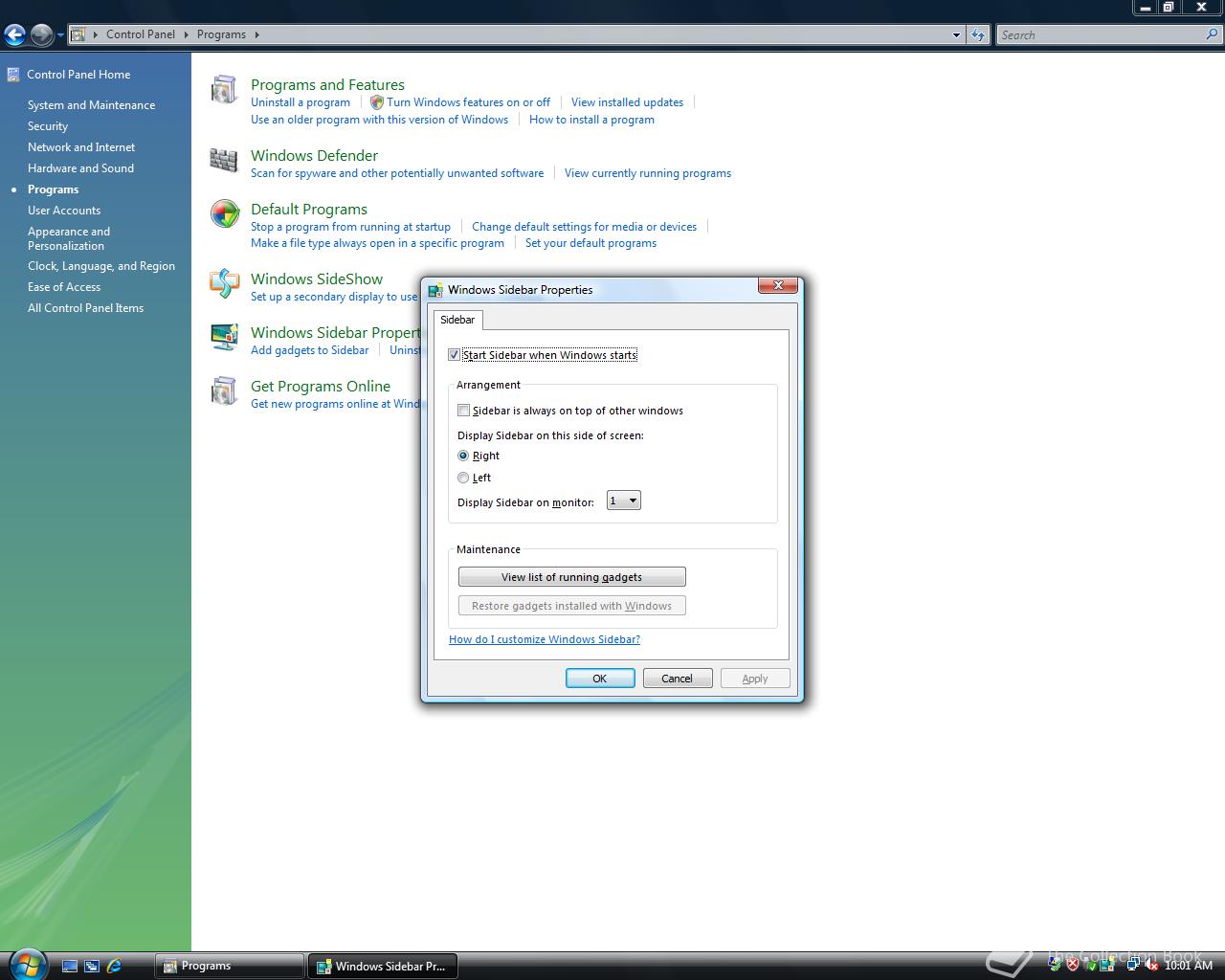Open Appearance and Personalization category
The width and height of the screenshot is (1225, 980).
[x=69, y=238]
